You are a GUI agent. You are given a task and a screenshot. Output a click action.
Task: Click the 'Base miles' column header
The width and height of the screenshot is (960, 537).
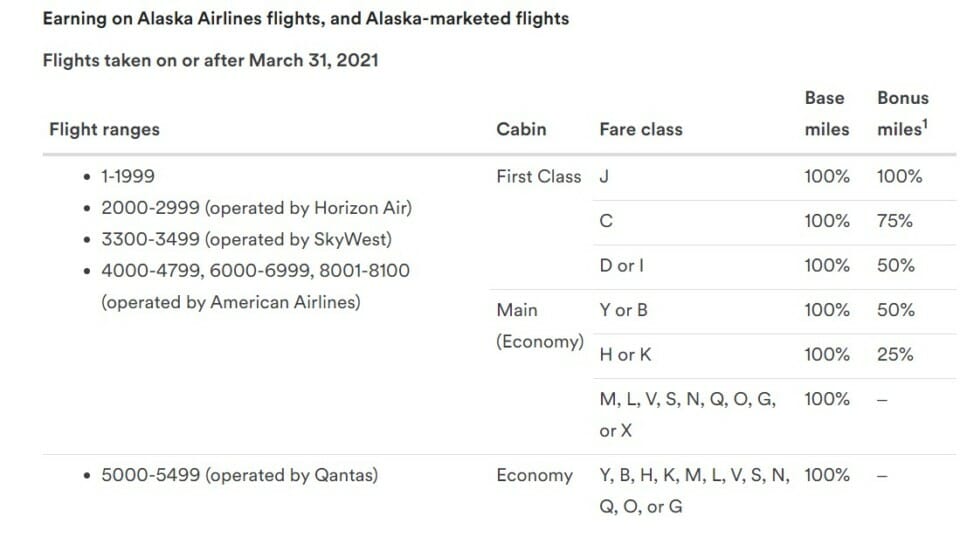click(x=827, y=113)
